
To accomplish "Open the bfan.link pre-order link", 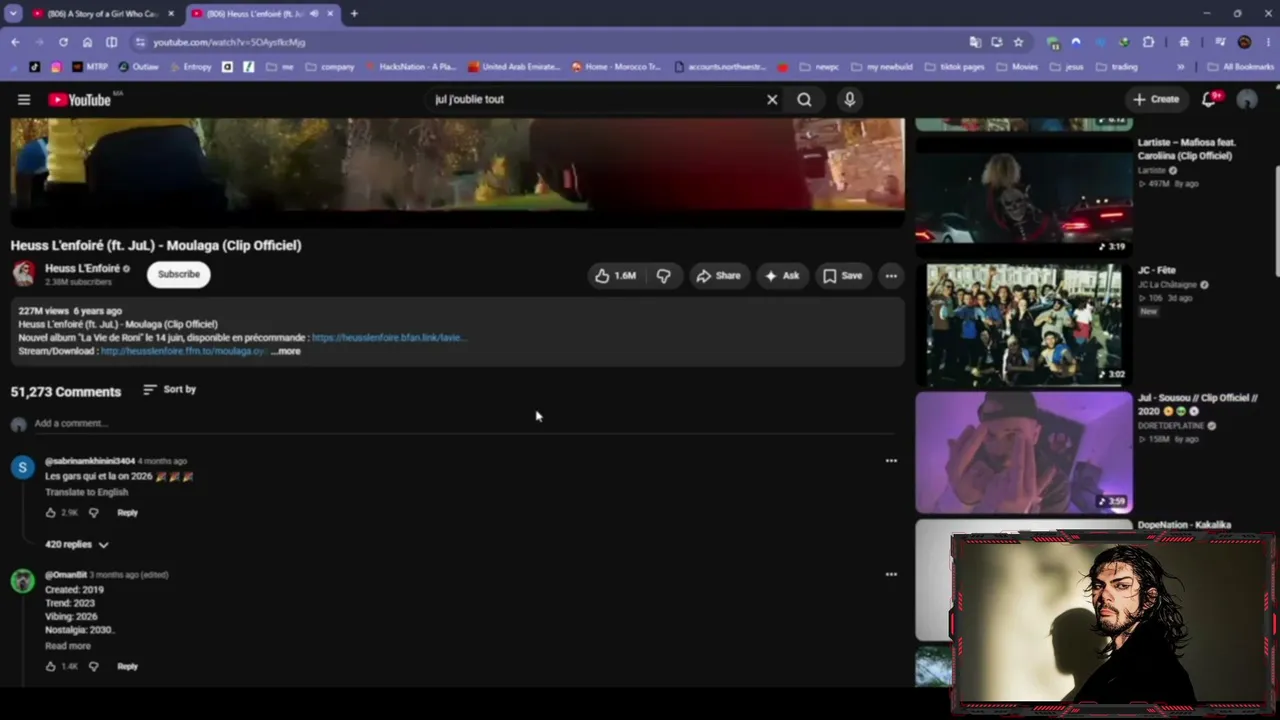I will [x=389, y=338].
